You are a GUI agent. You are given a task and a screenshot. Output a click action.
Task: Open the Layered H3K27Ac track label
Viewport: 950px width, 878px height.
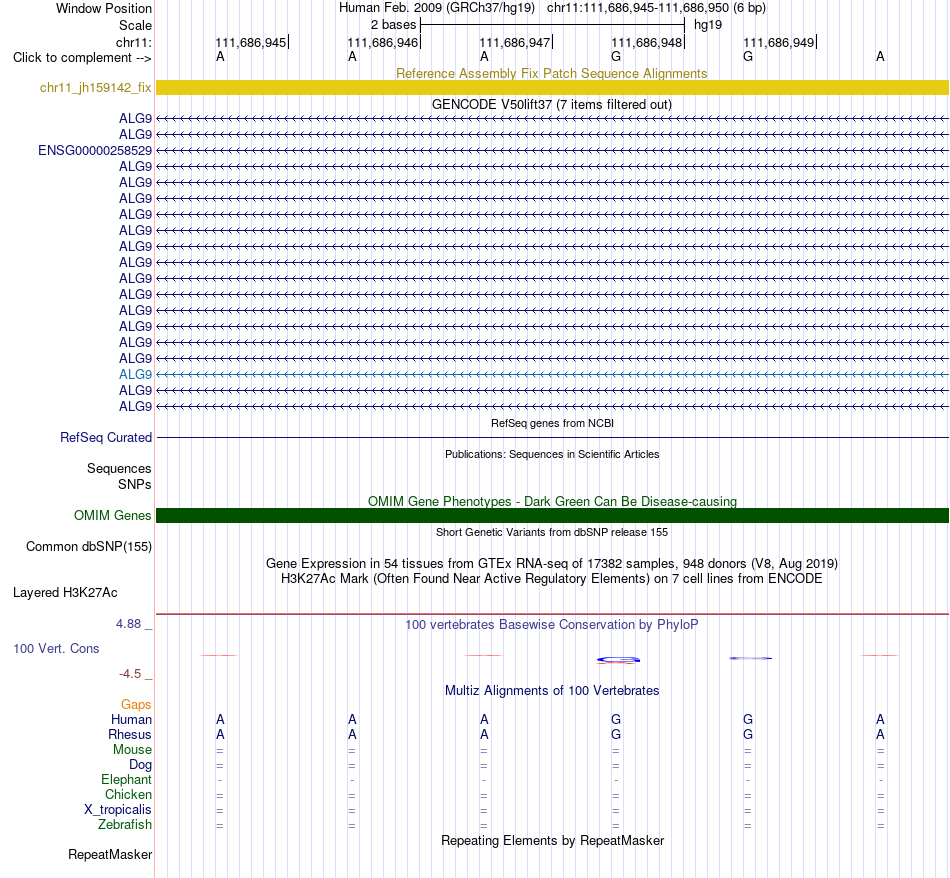[x=65, y=593]
